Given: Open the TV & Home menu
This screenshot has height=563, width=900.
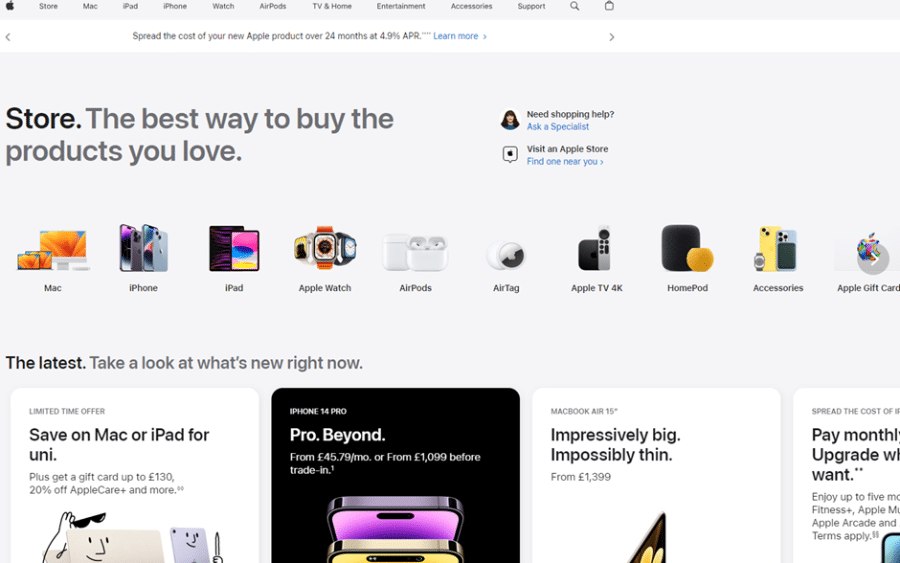Looking at the screenshot, I should coord(332,6).
